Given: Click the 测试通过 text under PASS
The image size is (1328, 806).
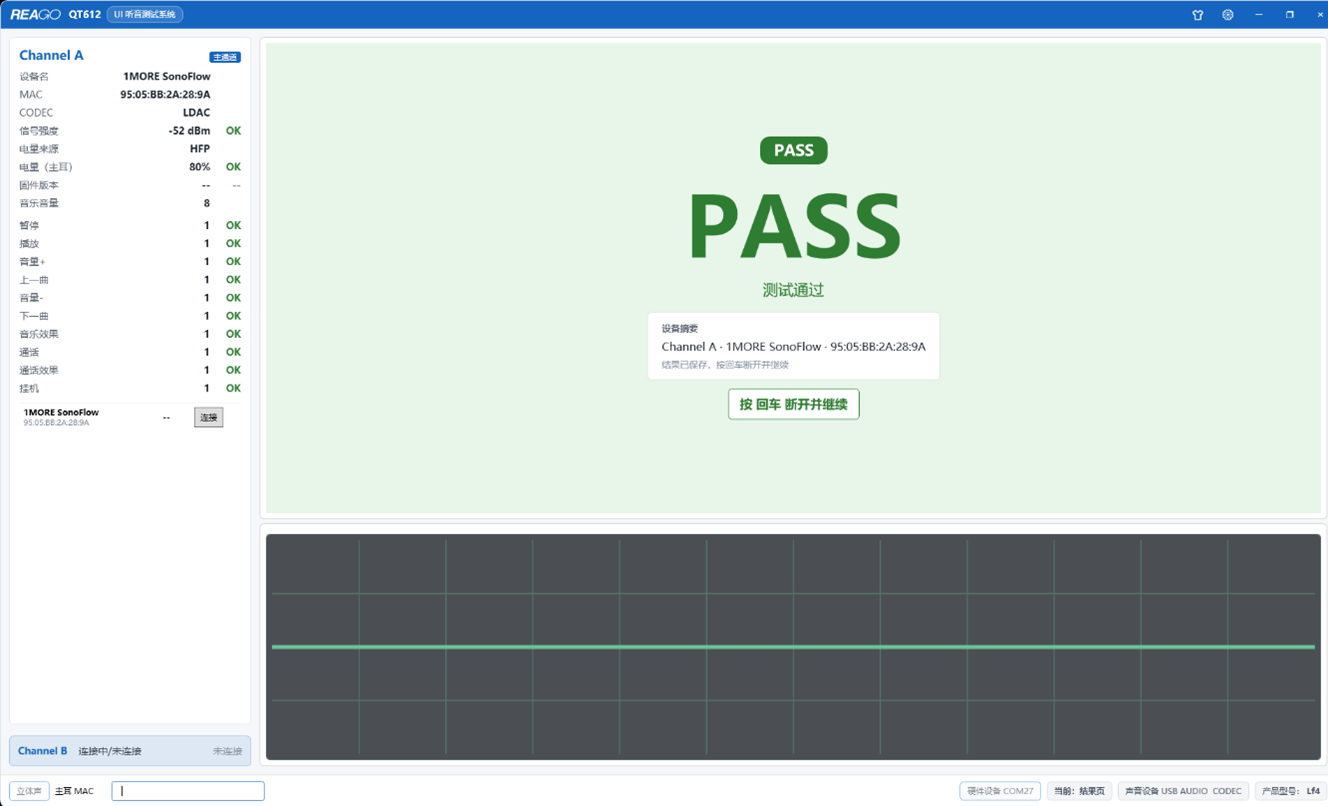Looking at the screenshot, I should pyautogui.click(x=793, y=290).
